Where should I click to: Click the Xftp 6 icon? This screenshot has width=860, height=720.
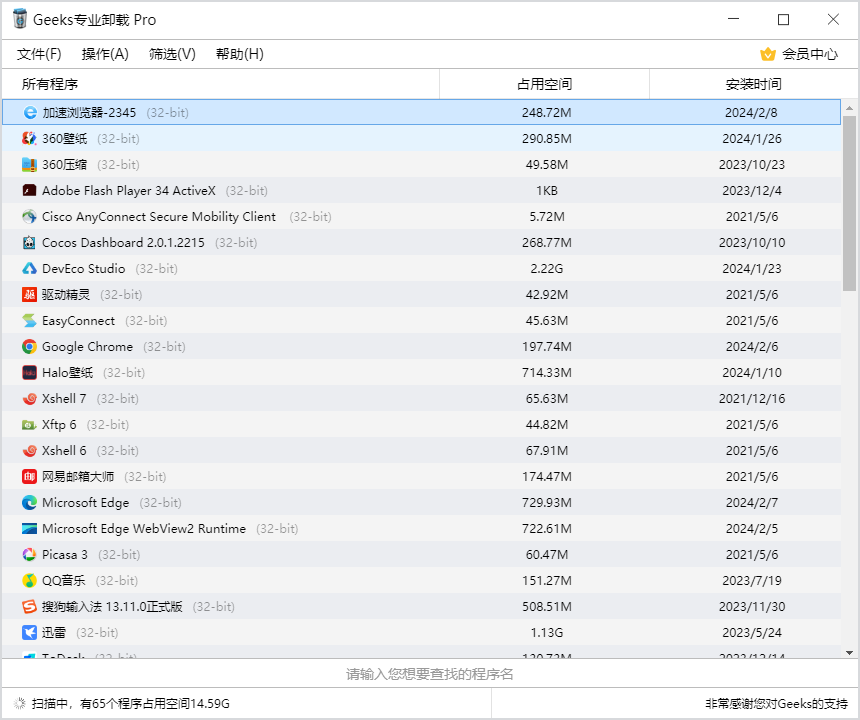tap(29, 424)
